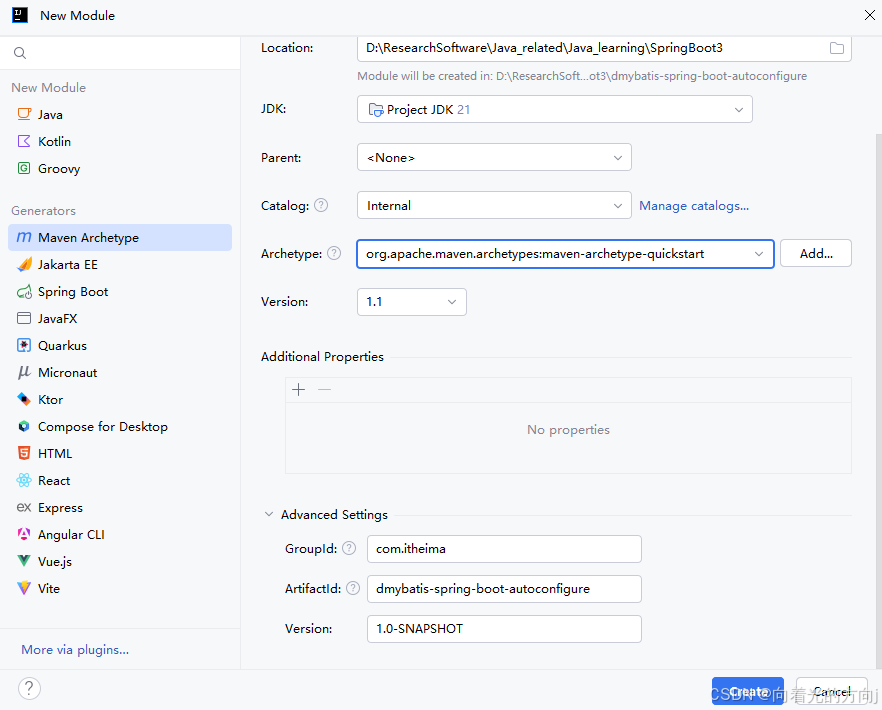Select Maven Archetype generator
Screen dimensions: 882x710
88,238
